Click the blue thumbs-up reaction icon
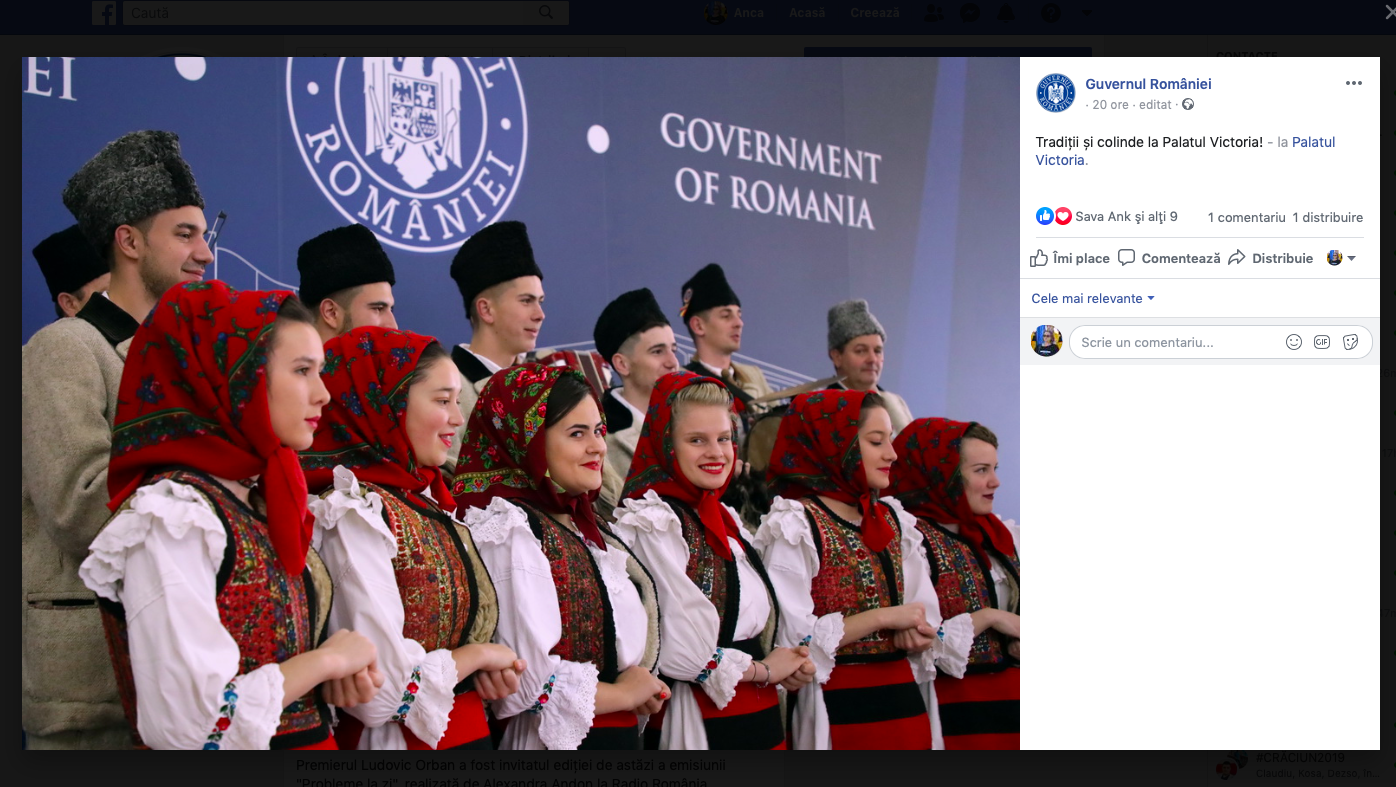The height and width of the screenshot is (787, 1396). point(1044,216)
